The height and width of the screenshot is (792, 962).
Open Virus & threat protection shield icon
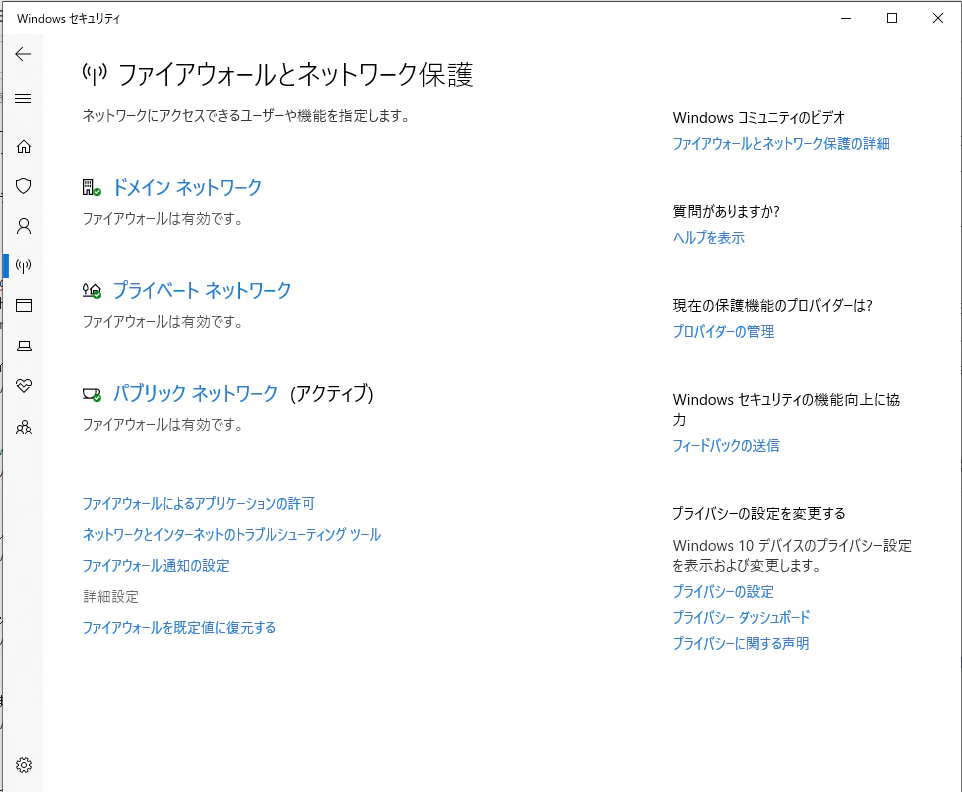tap(23, 186)
